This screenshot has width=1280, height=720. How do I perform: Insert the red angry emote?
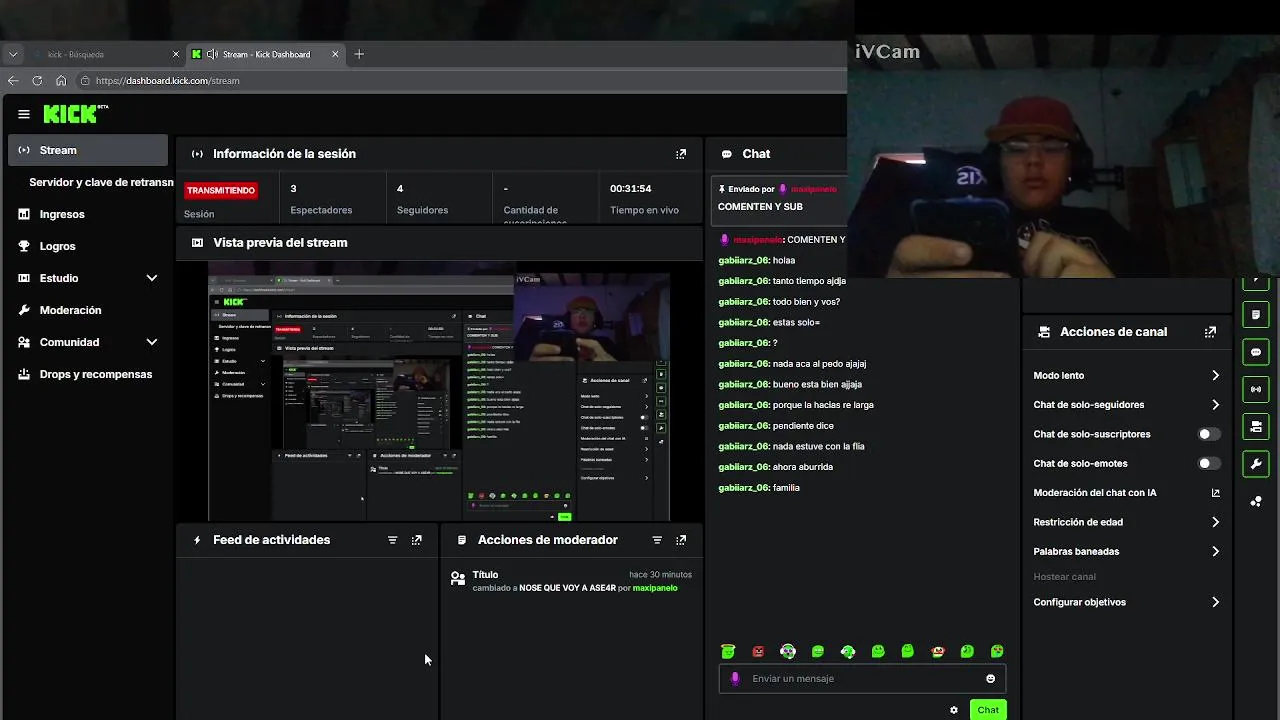758,652
